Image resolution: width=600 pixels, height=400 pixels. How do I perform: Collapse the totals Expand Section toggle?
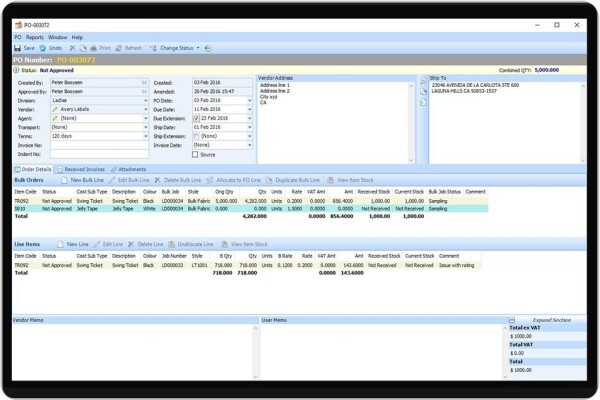tap(512, 320)
